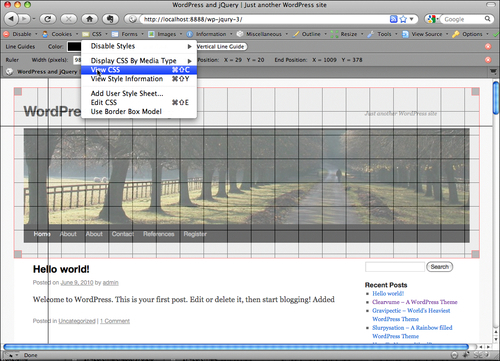Open the Information toolbar dropdown
500x361 pixels.
coord(209,34)
